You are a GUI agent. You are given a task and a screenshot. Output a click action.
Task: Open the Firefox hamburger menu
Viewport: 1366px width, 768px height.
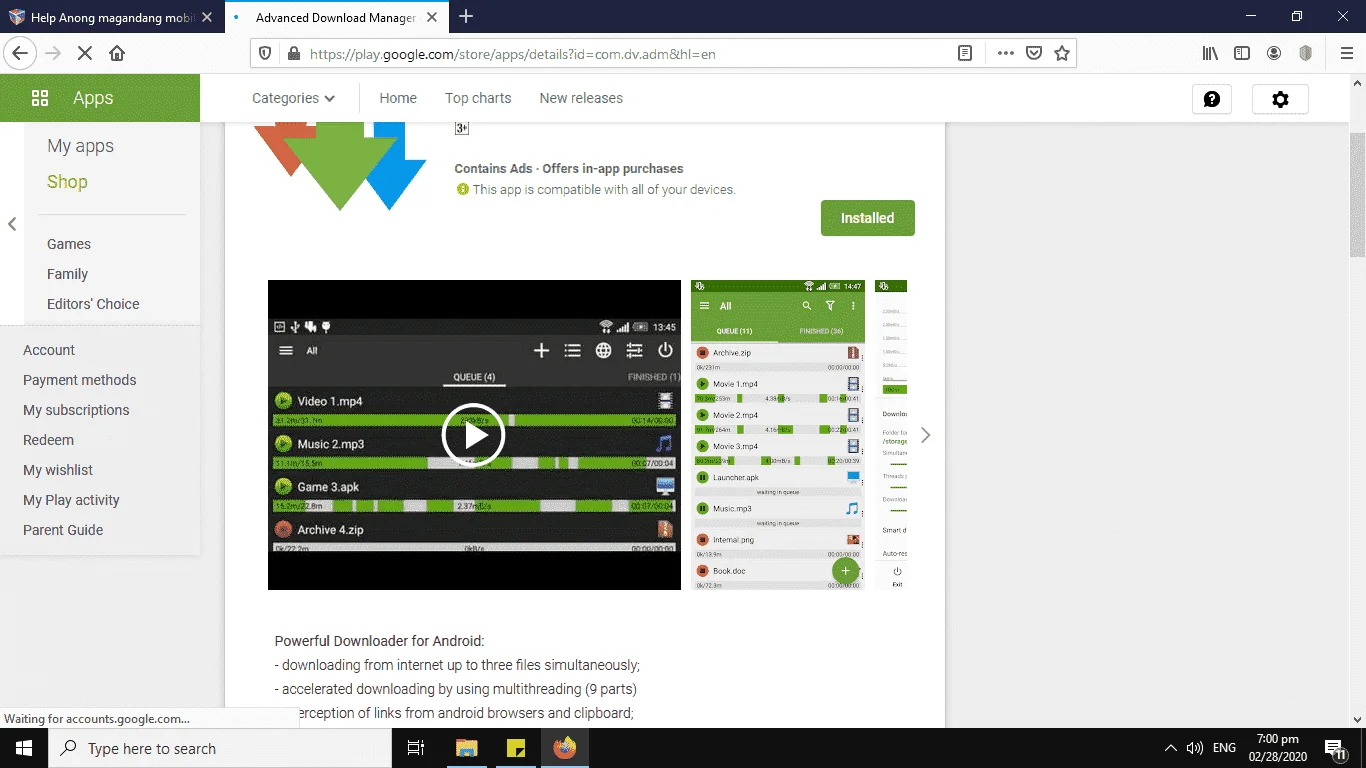pos(1346,54)
